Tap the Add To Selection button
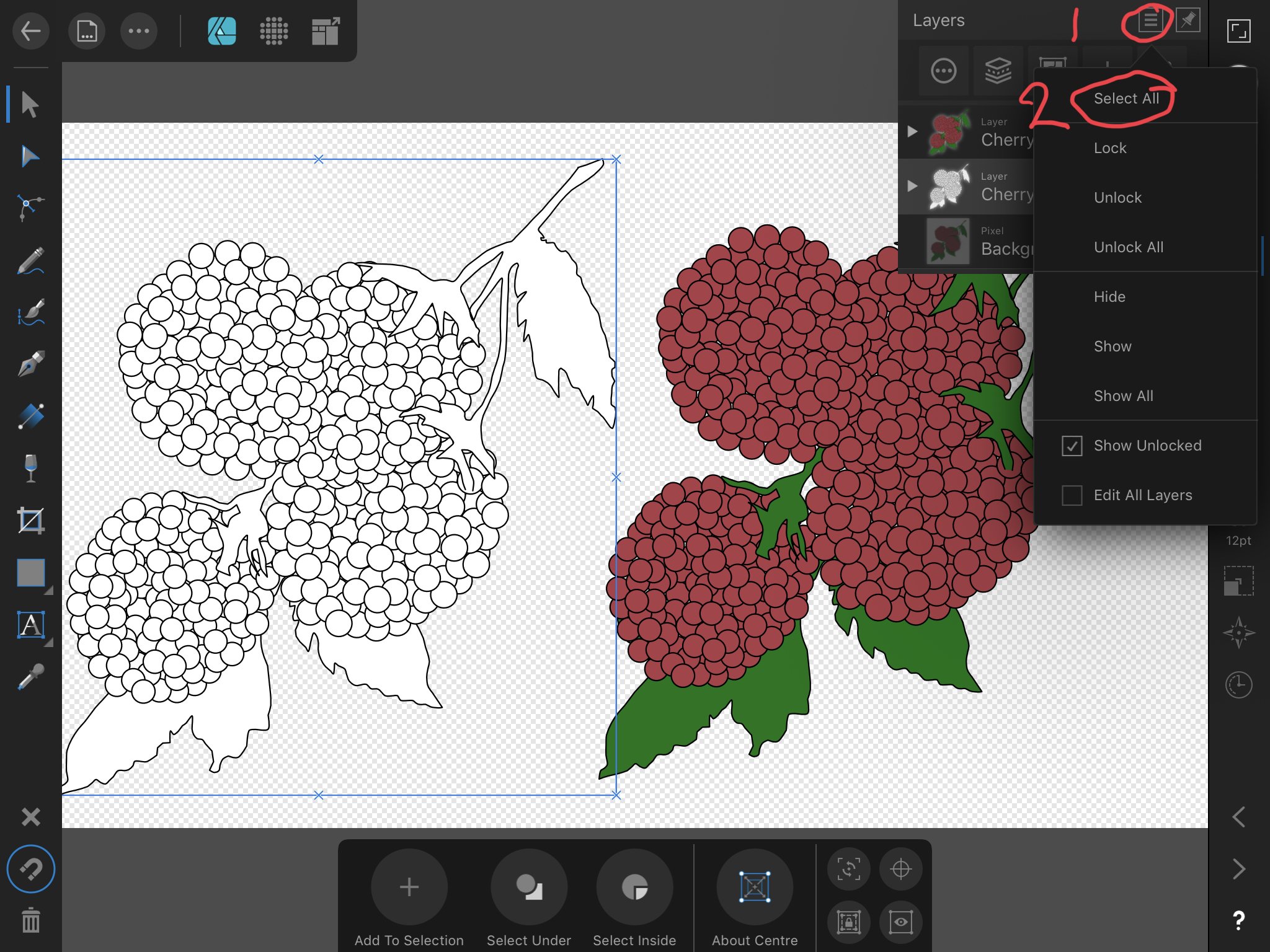Image resolution: width=1270 pixels, height=952 pixels. click(x=409, y=887)
